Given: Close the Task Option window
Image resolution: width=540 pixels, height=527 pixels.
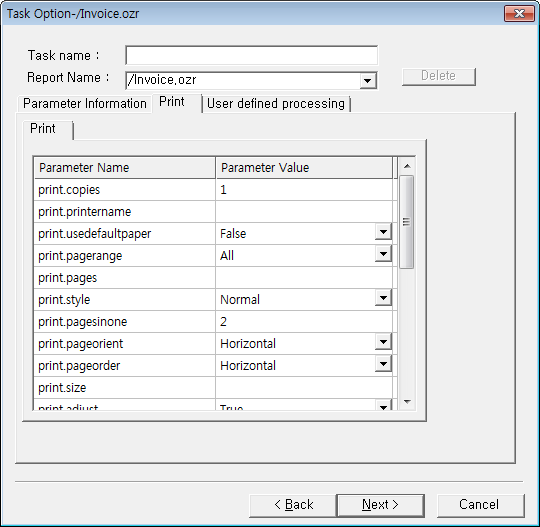Looking at the screenshot, I should point(519,14).
